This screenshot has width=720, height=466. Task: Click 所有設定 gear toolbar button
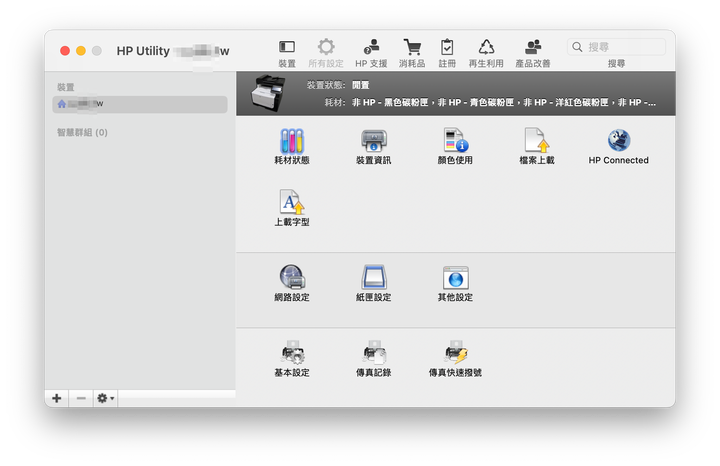click(x=326, y=53)
